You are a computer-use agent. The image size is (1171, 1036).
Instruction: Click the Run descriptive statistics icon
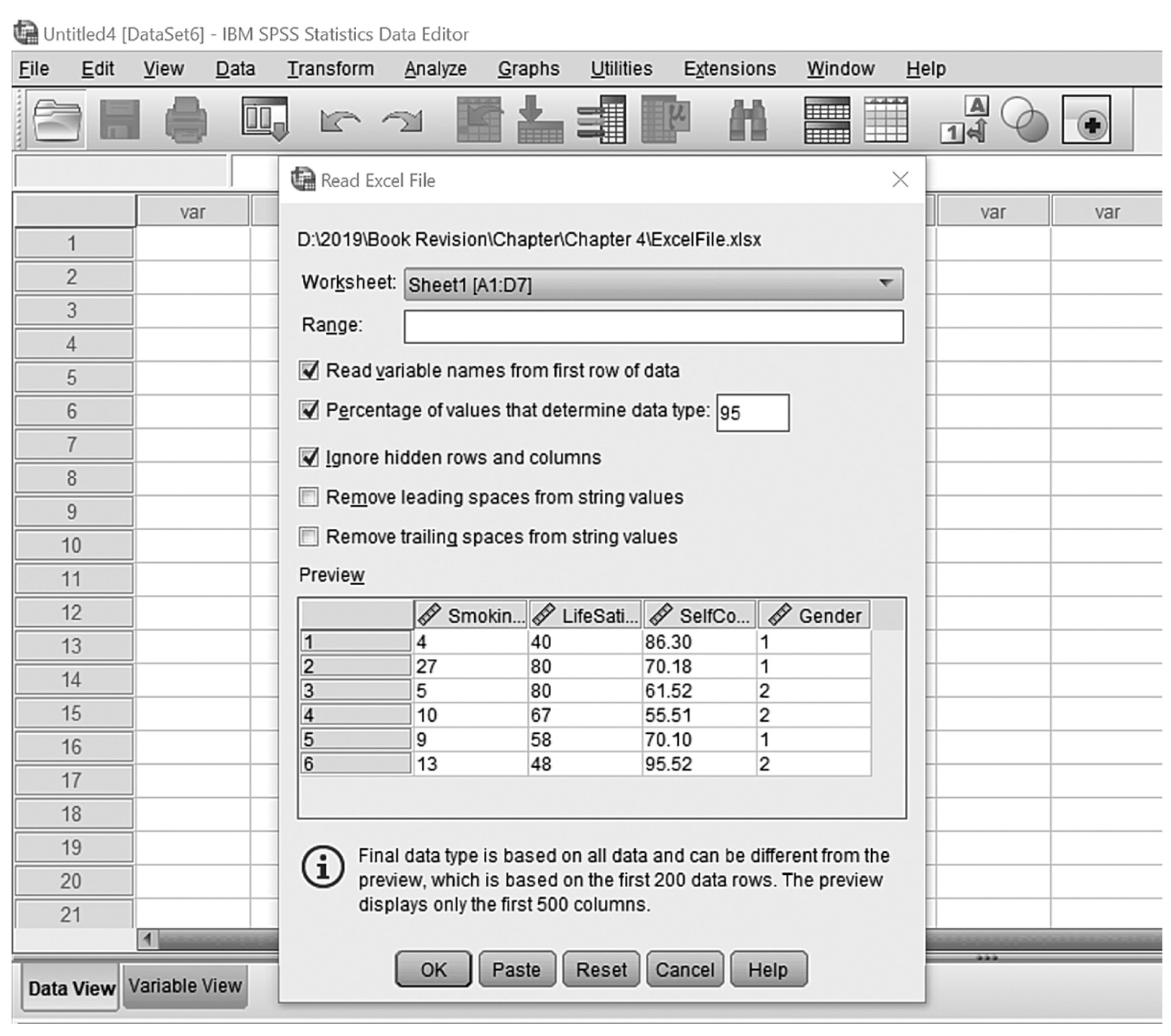(666, 119)
